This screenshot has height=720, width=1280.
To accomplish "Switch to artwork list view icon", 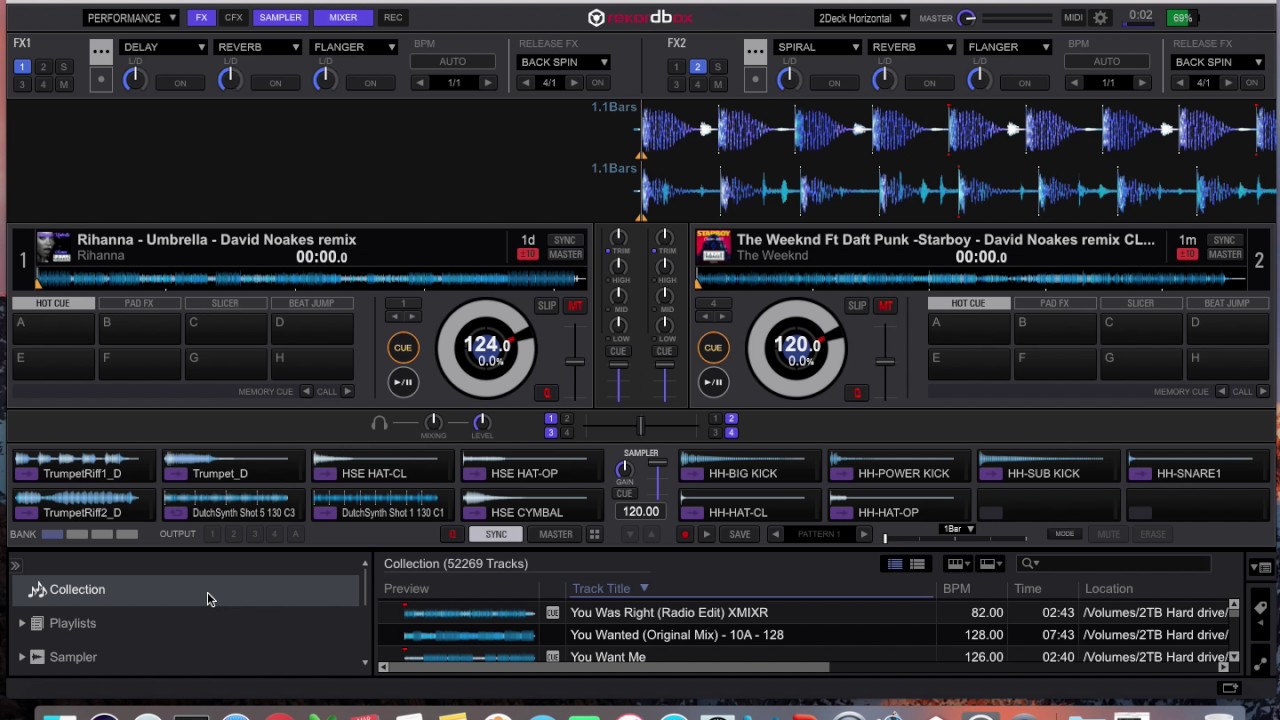I will [917, 564].
